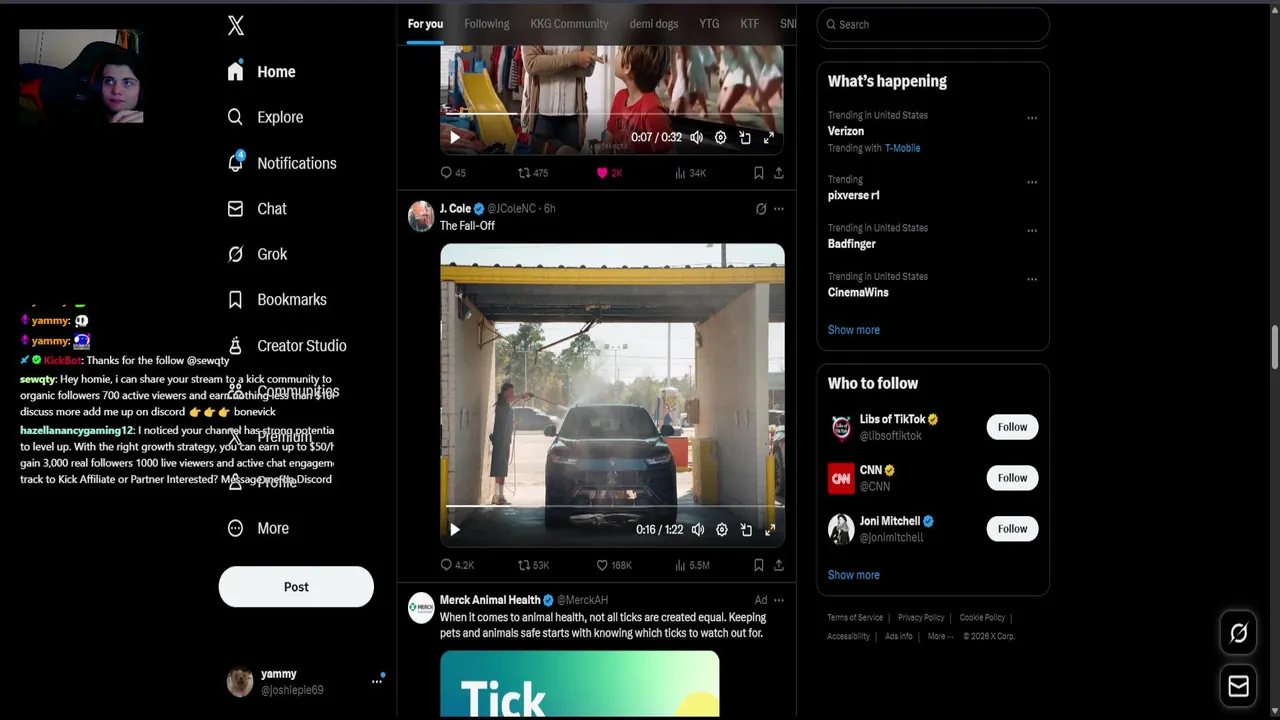The image size is (1280, 720).
Task: Play the J. Cole car wash video
Action: click(454, 530)
